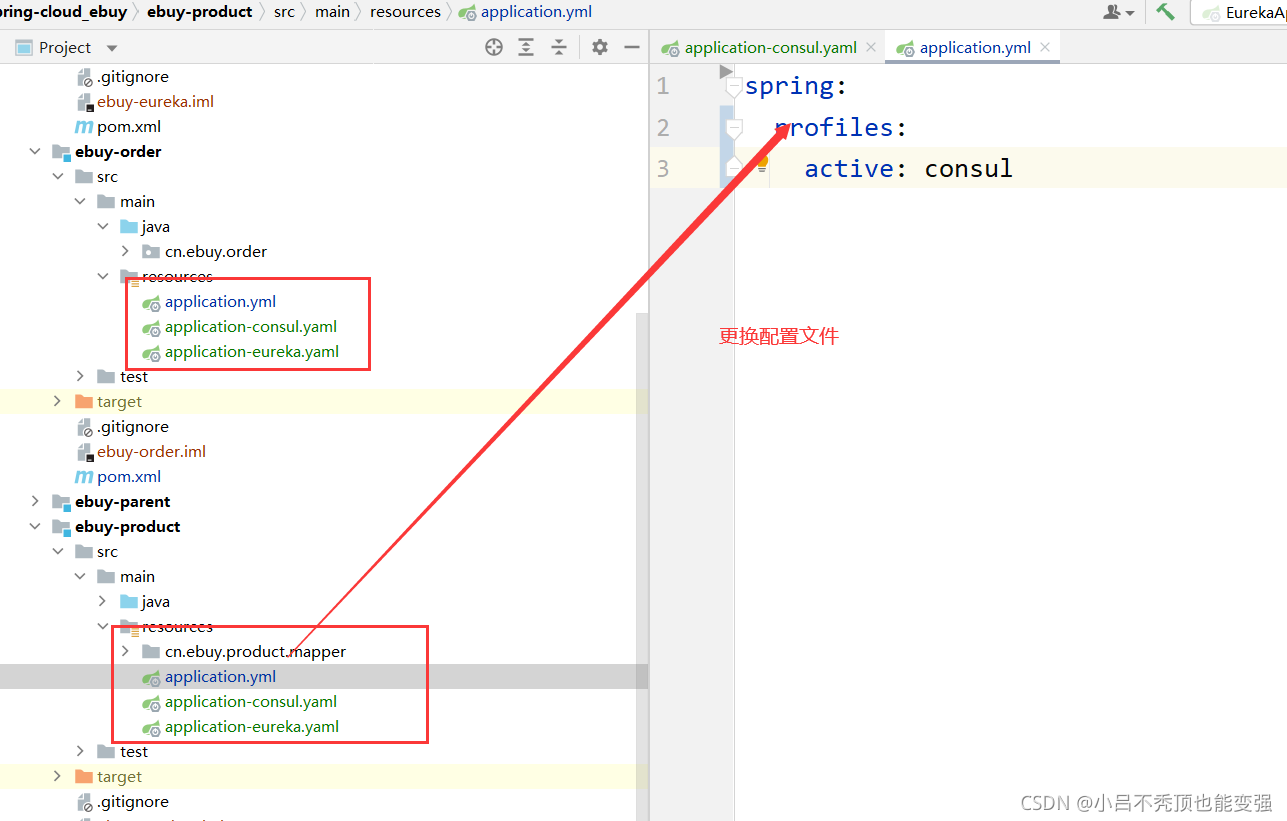Click main breadcrumb in navigation bar

tap(332, 12)
